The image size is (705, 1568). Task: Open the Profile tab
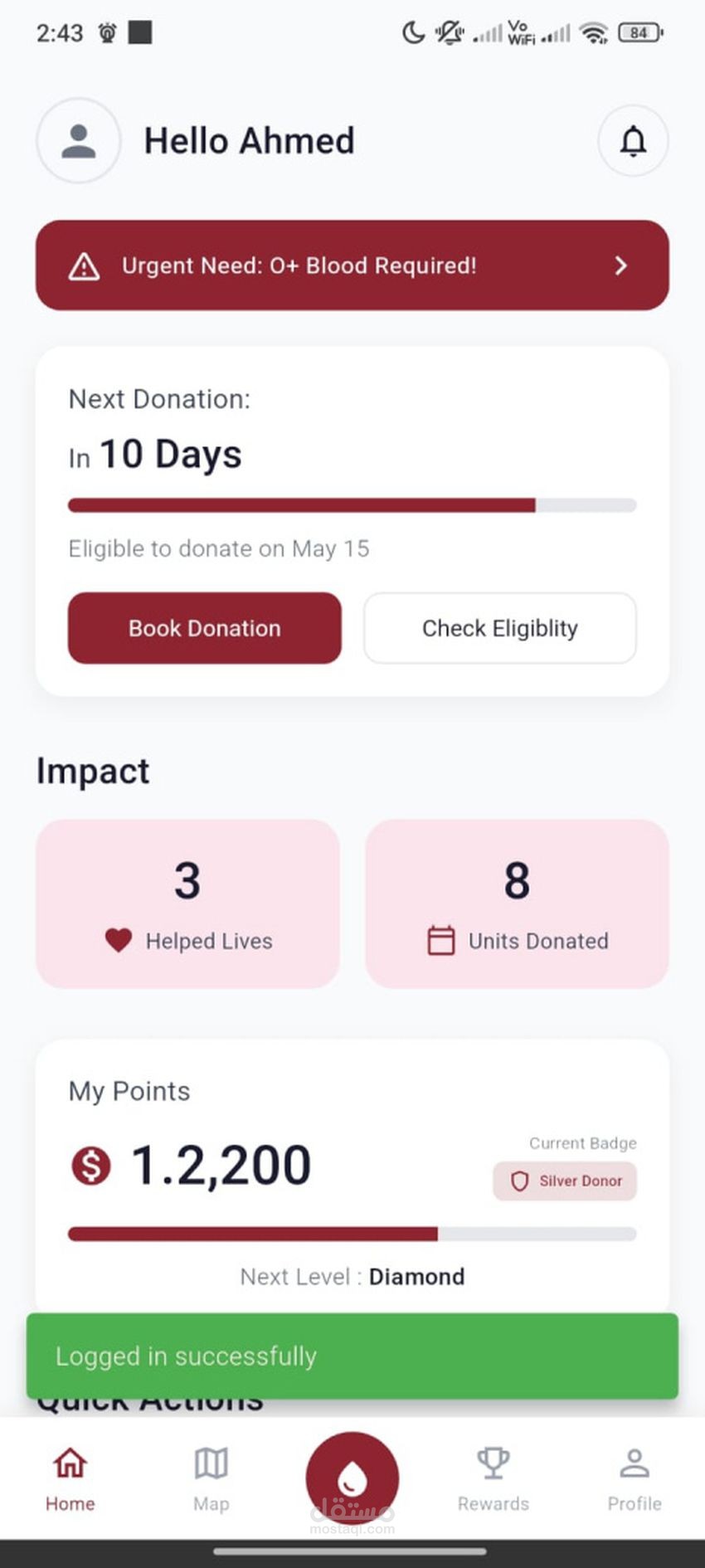click(x=634, y=1478)
